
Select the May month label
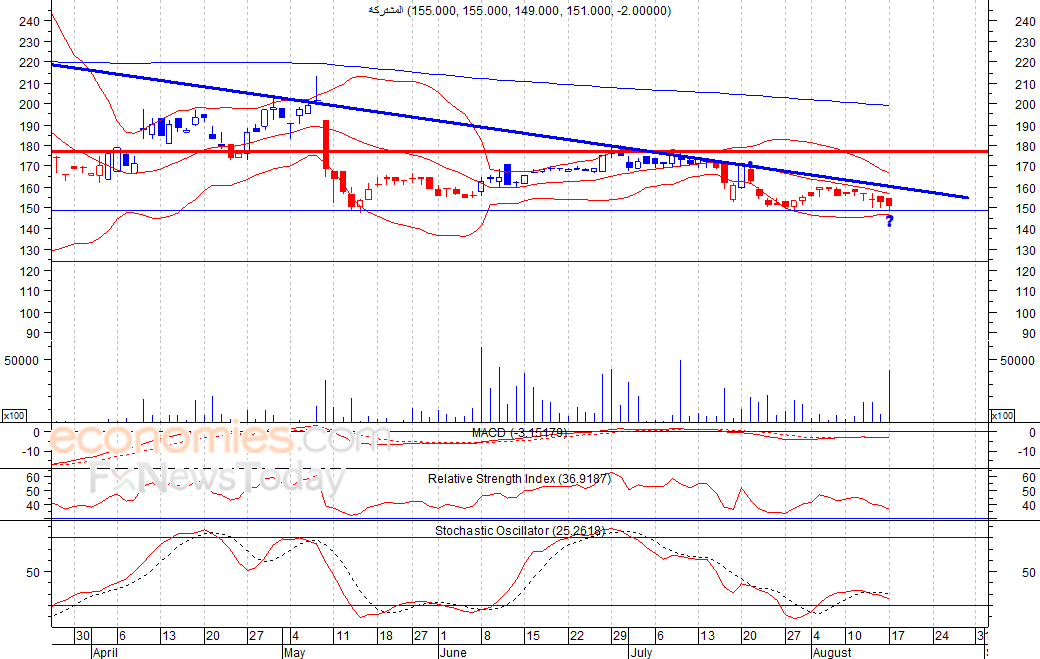click(294, 652)
